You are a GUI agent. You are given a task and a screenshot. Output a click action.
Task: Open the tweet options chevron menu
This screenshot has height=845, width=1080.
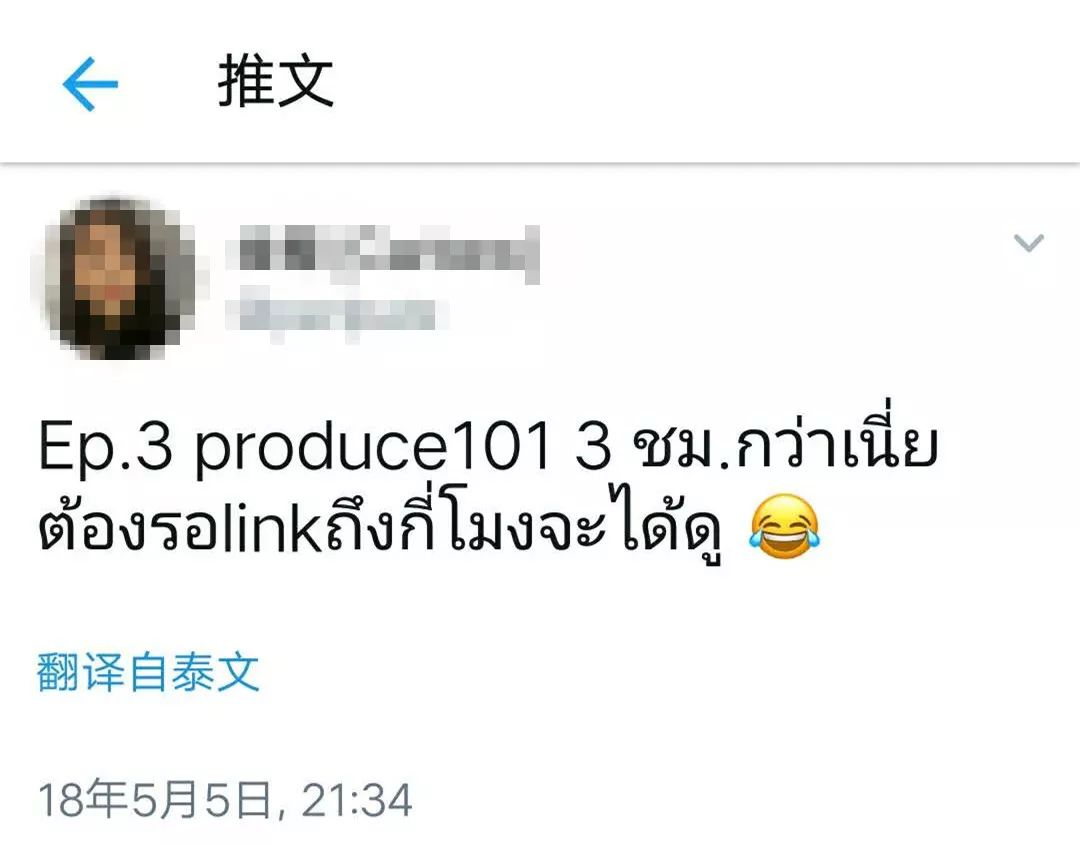[x=1028, y=243]
